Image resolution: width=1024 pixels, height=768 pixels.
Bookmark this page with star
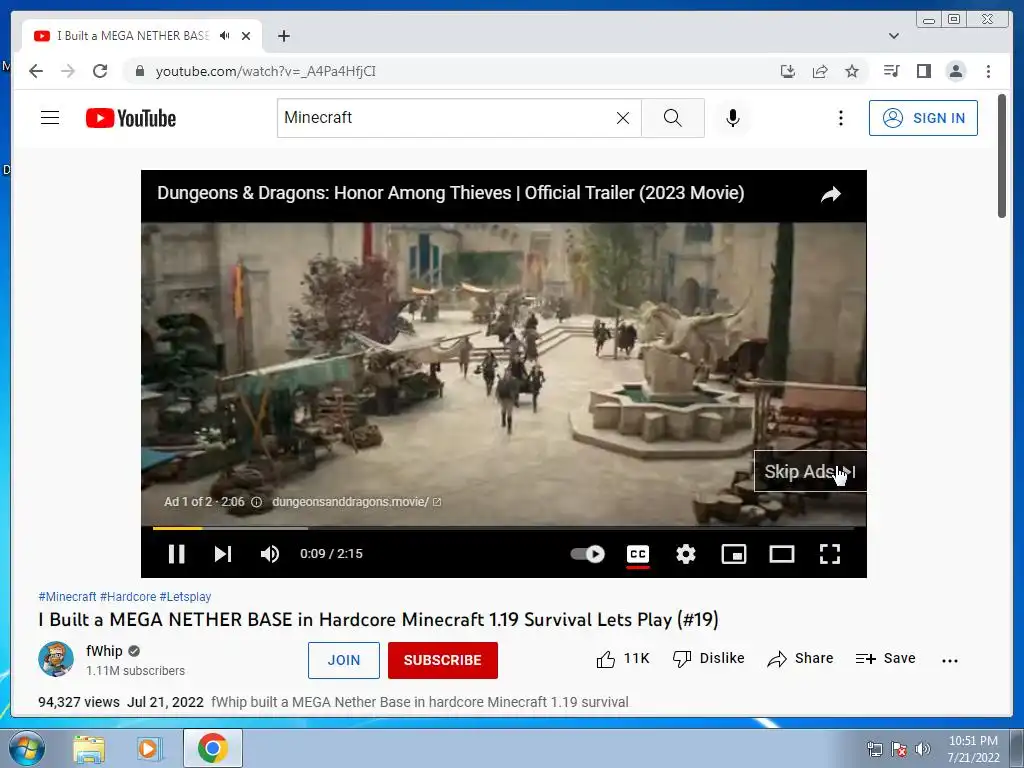click(x=852, y=71)
